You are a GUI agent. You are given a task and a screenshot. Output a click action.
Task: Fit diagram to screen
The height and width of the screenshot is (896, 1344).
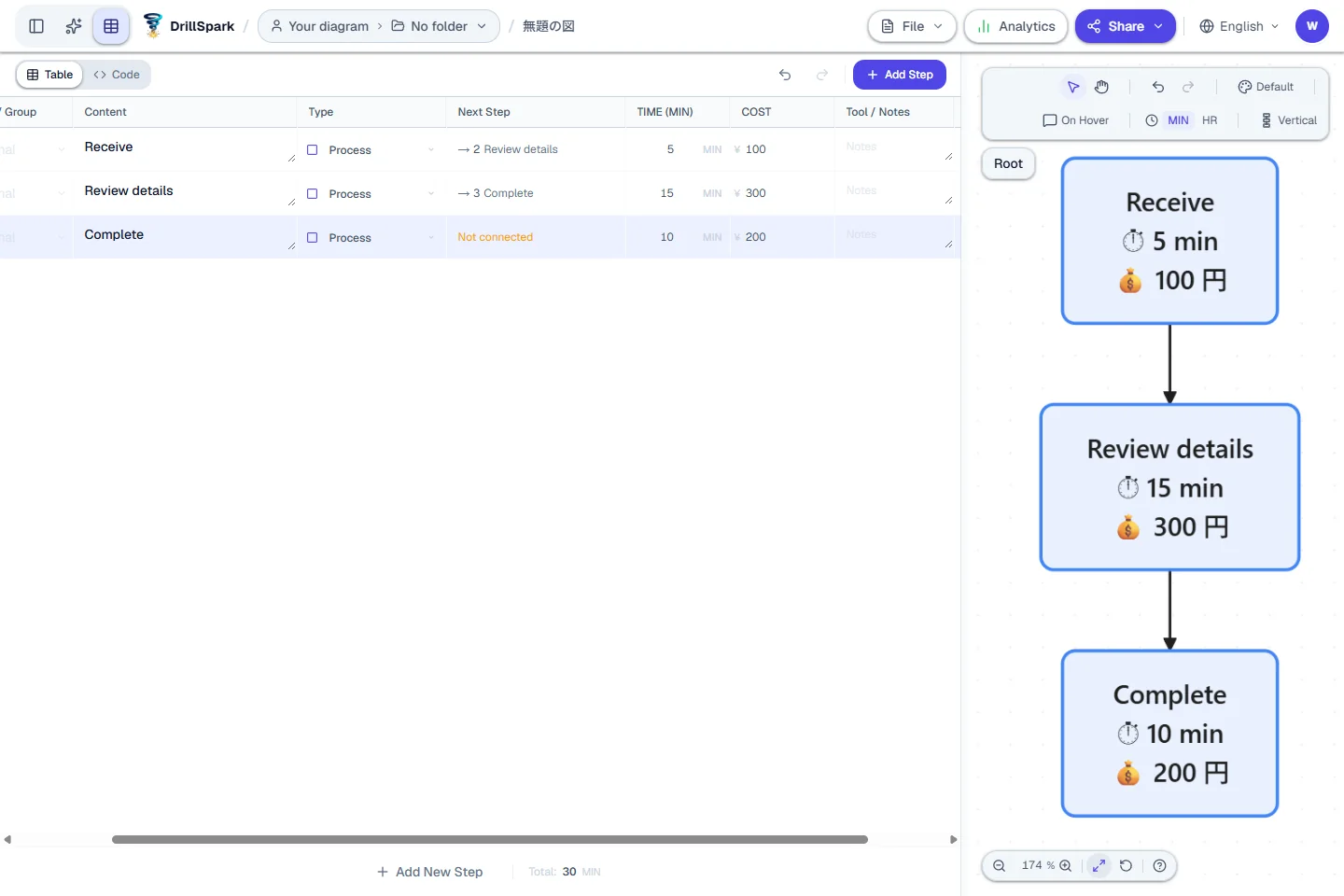click(1099, 866)
